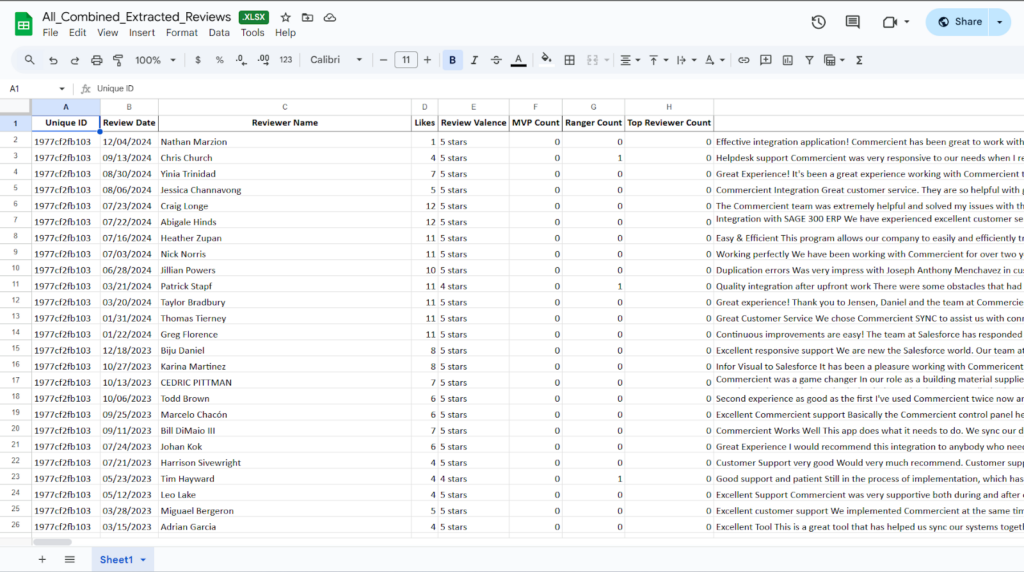
Task: Add a new sheet with plus button
Action: point(42,559)
